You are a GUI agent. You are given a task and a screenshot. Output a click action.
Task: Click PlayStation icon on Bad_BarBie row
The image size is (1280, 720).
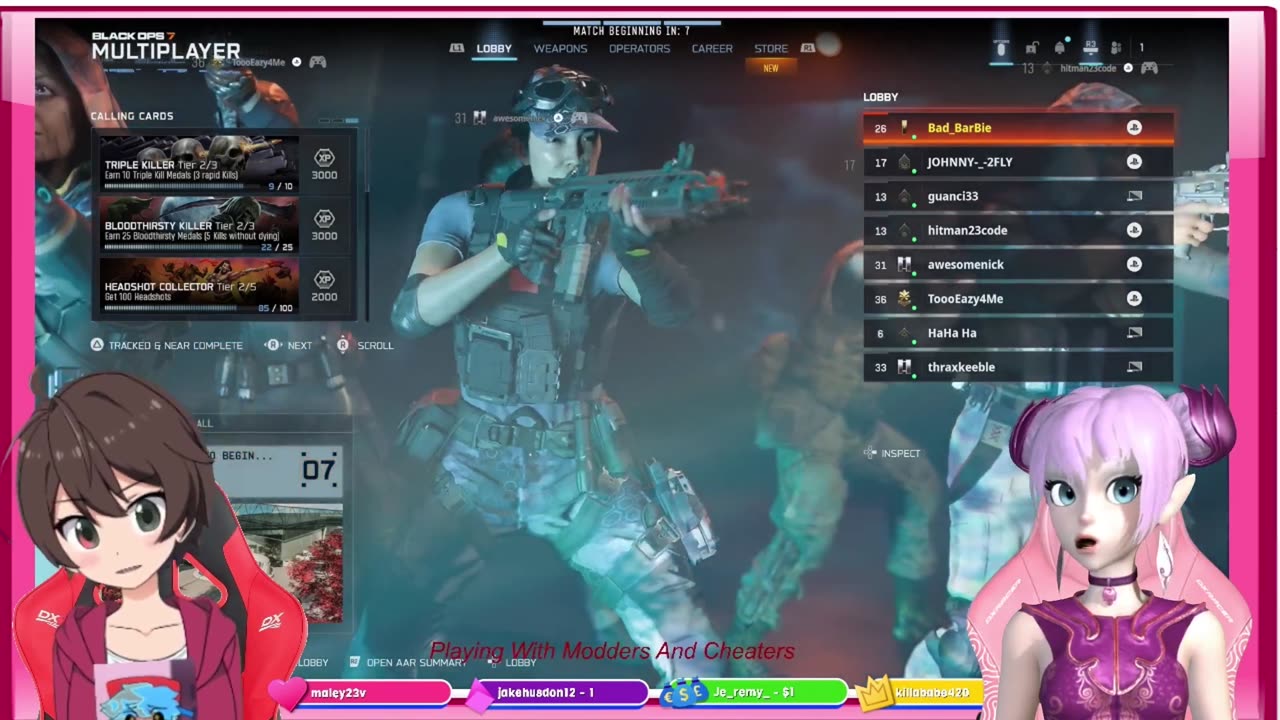1134,128
